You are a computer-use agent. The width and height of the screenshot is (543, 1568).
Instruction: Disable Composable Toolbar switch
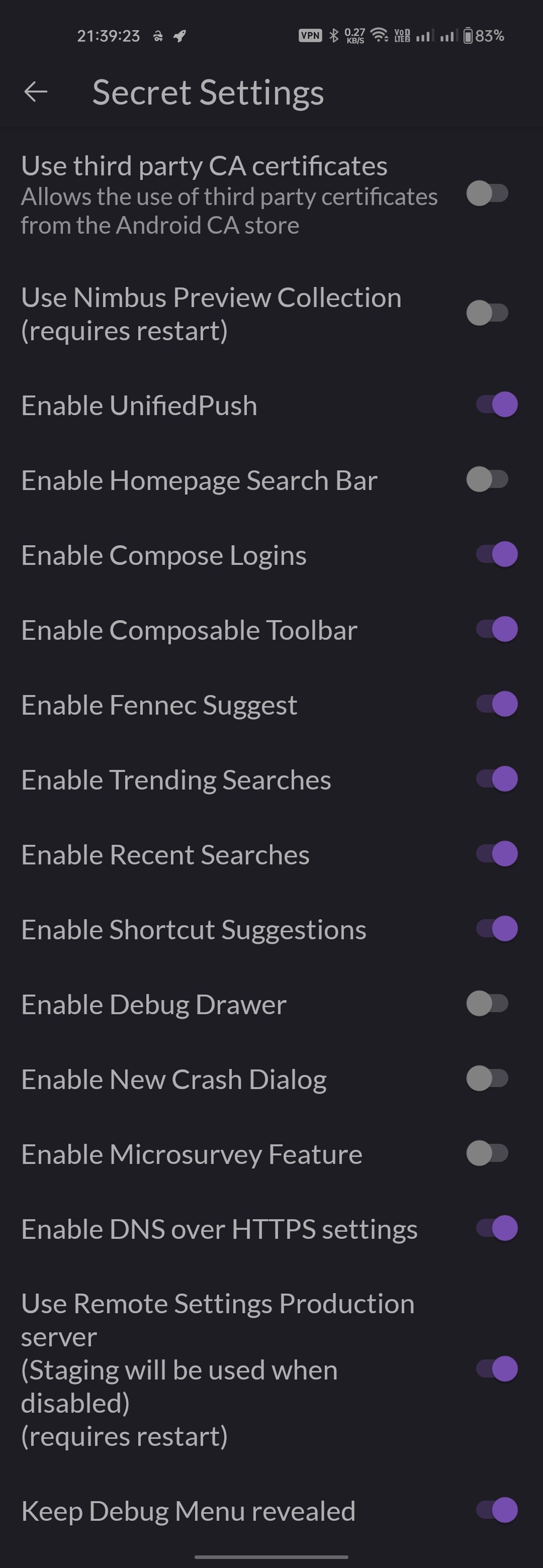pyautogui.click(x=496, y=629)
